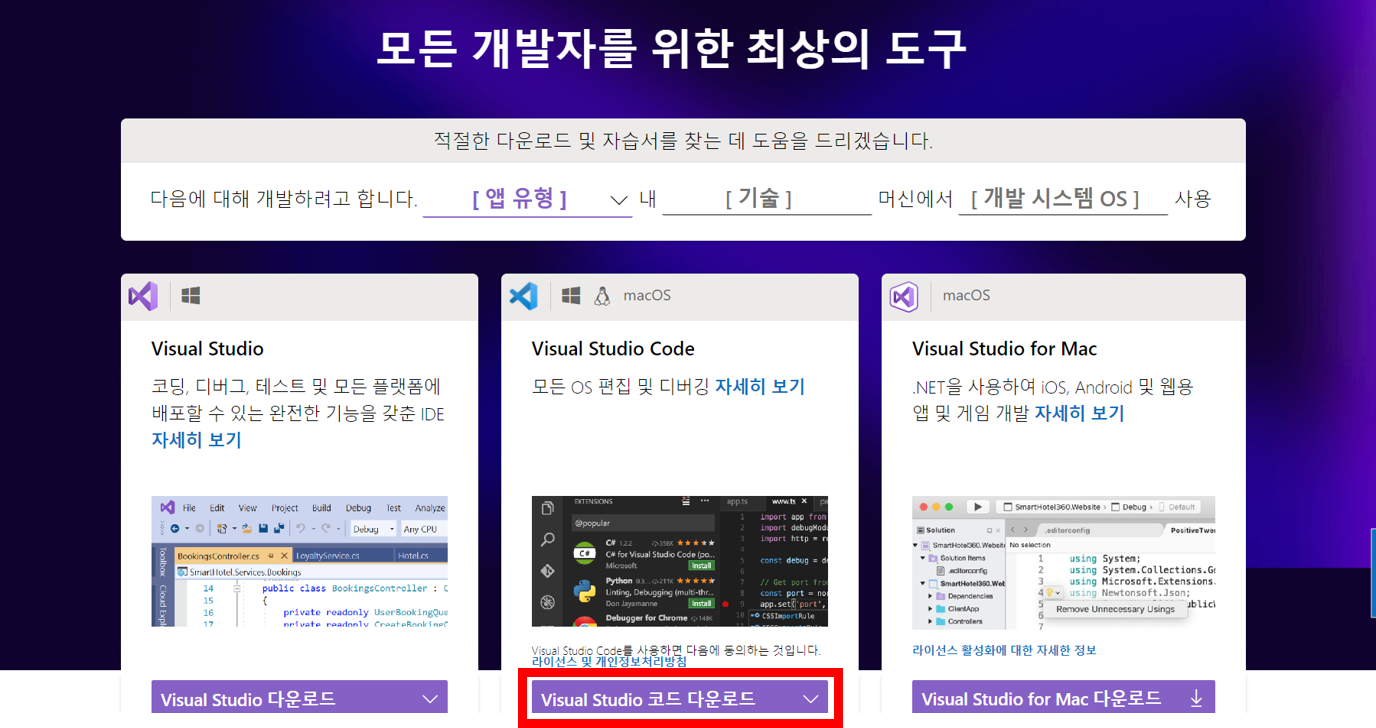Click the Windows icon on the Visual Studio Code card
This screenshot has height=728, width=1376.
tap(571, 296)
